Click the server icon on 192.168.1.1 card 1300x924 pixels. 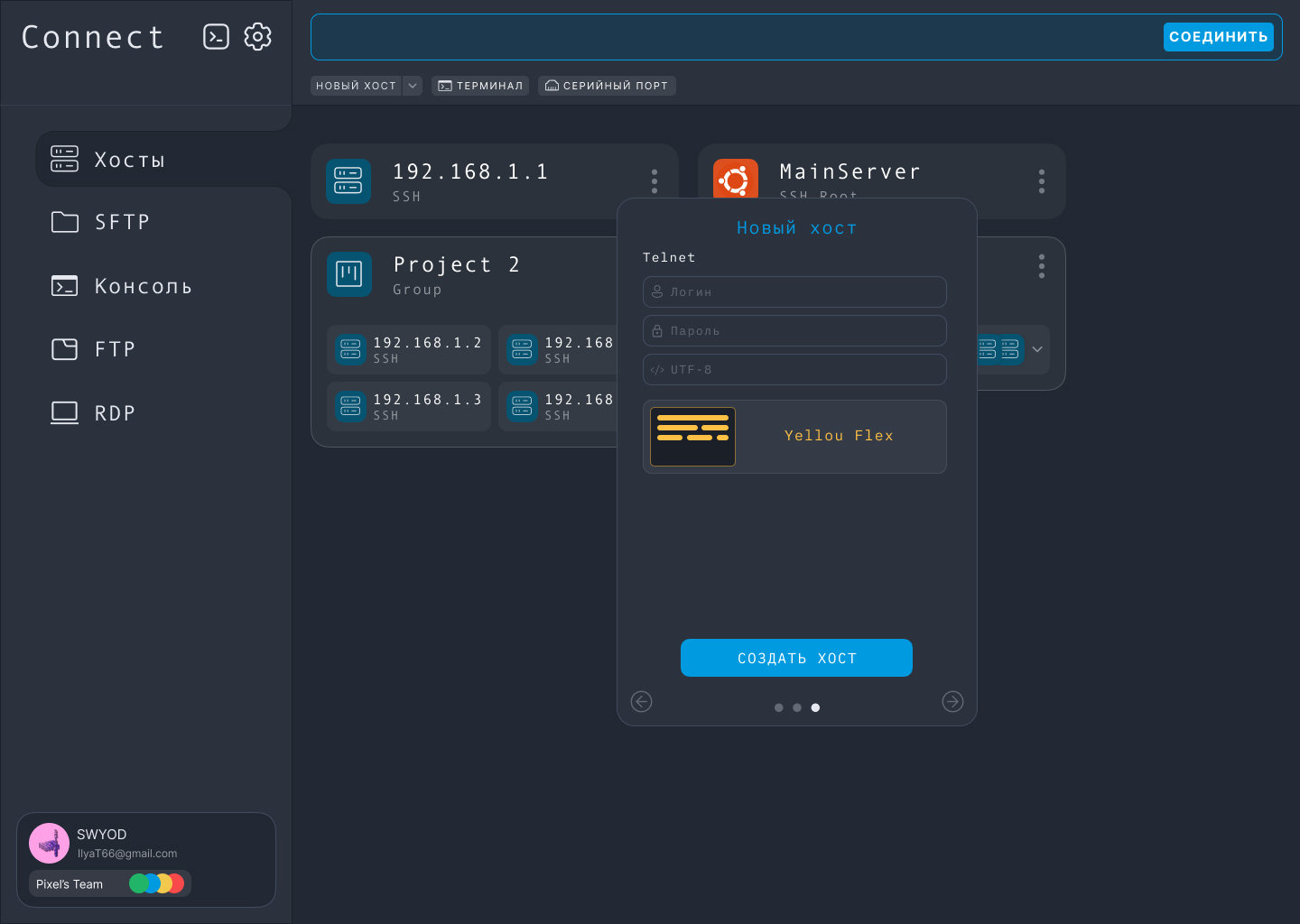pos(348,180)
